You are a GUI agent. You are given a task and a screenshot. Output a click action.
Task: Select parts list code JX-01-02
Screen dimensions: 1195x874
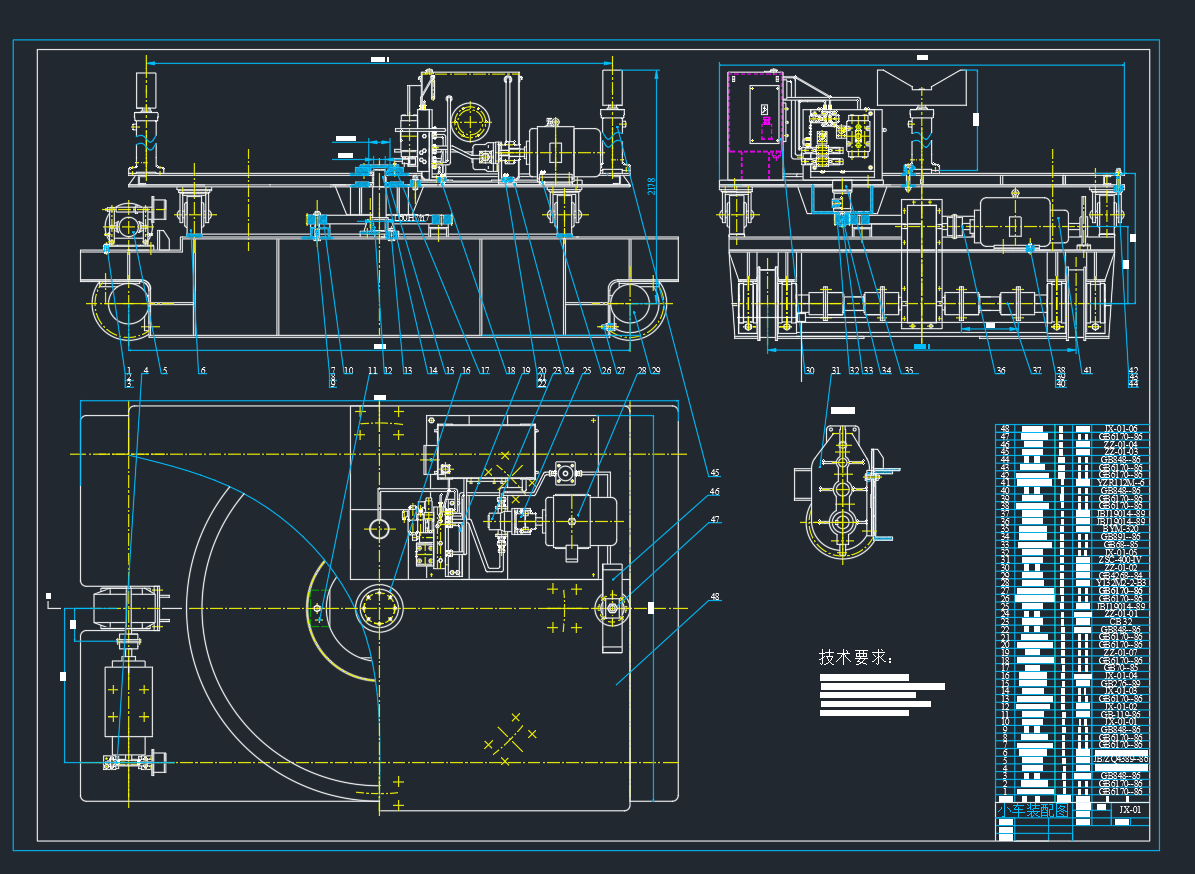(1121, 706)
